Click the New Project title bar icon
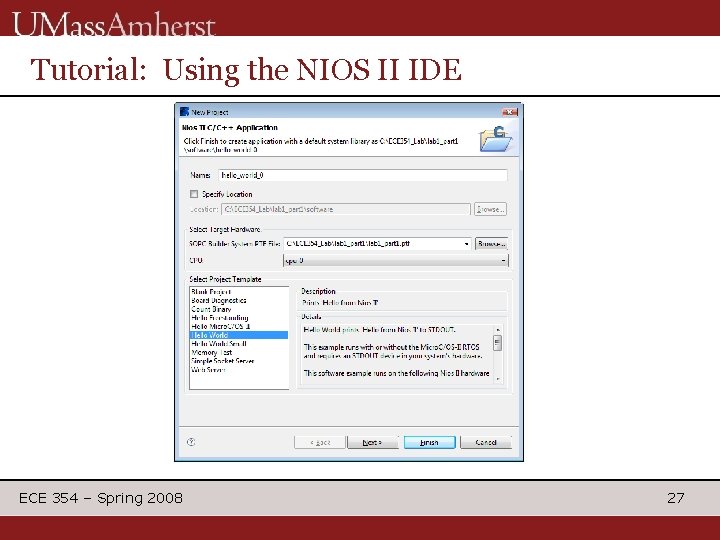The width and height of the screenshot is (720, 540). click(185, 112)
